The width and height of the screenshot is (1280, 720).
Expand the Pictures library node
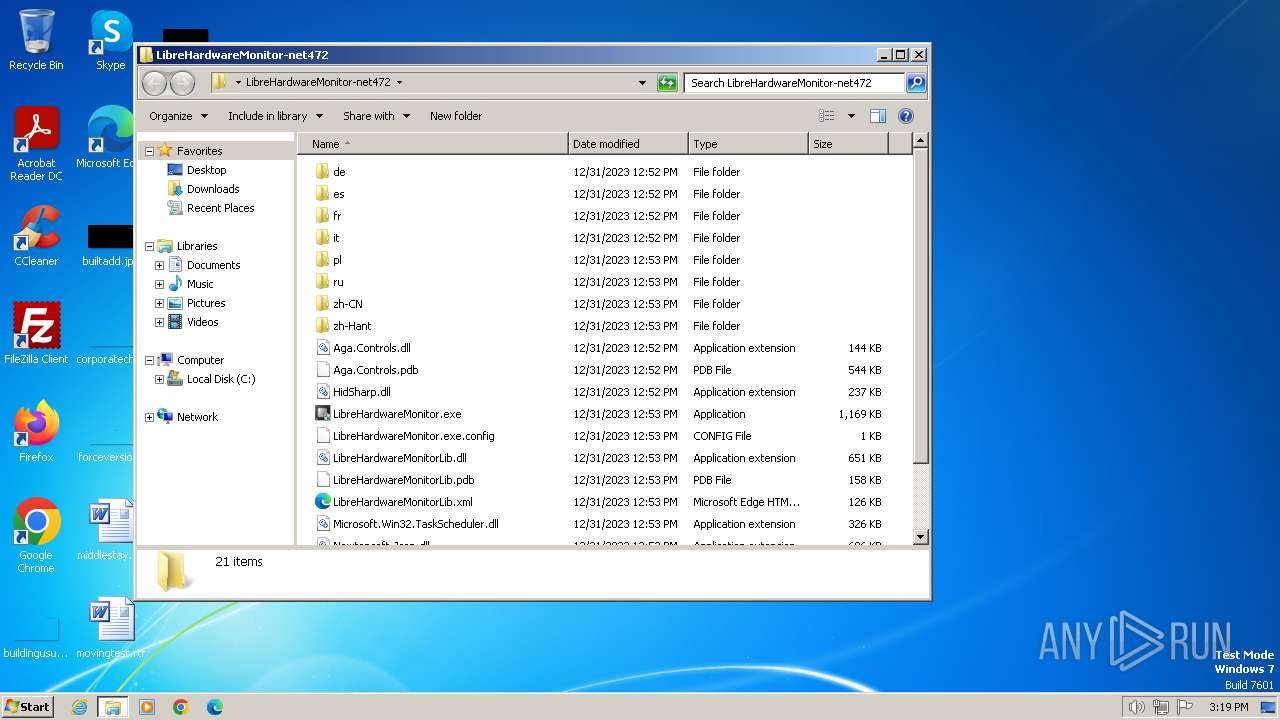[159, 303]
